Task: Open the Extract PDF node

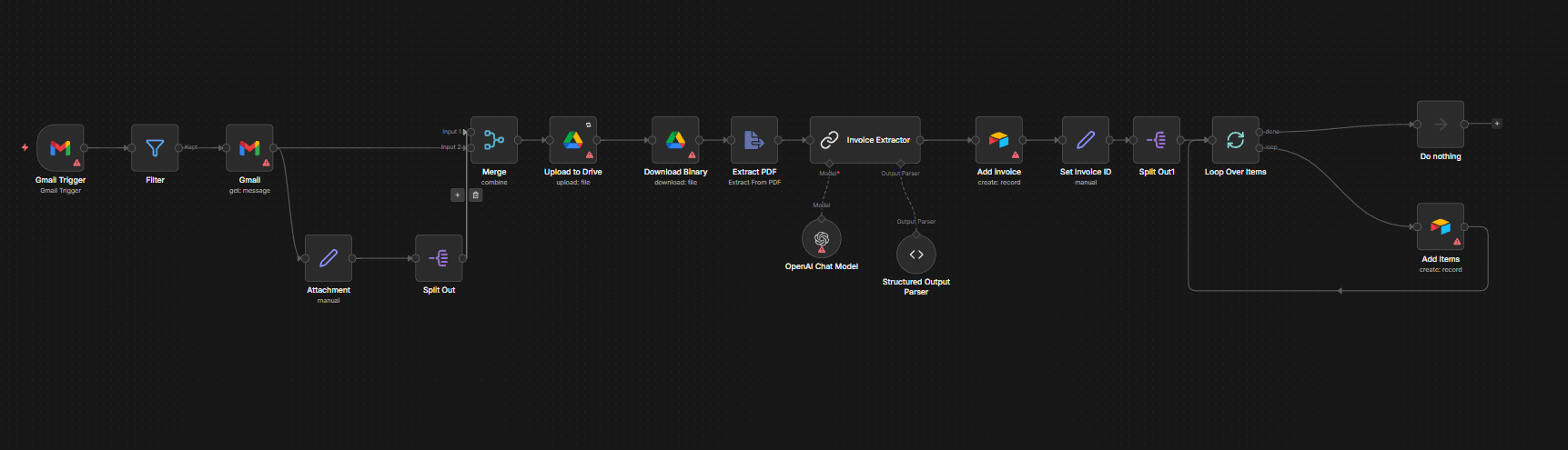Action: [754, 140]
